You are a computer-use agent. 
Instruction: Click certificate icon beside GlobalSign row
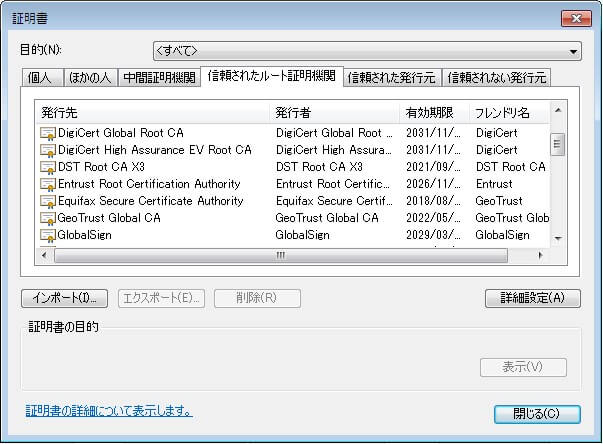point(48,235)
